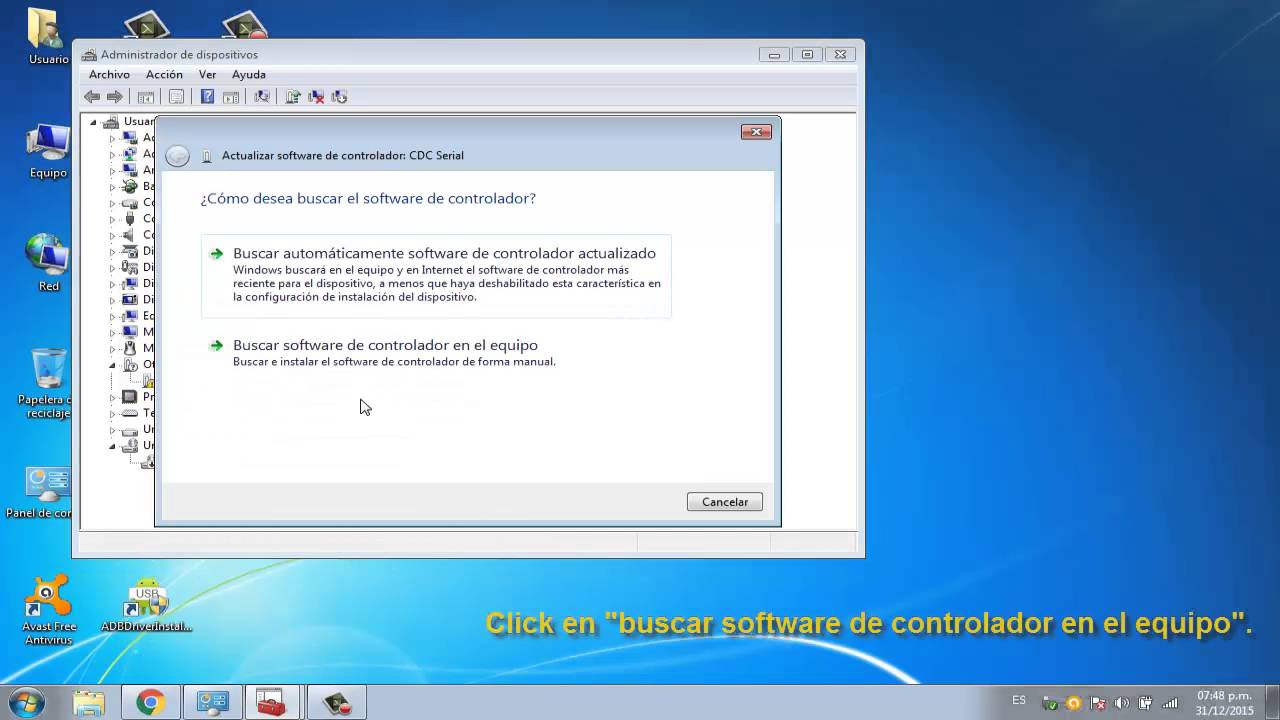The width and height of the screenshot is (1280, 720).
Task: Select the unknown device with yellow warning icon
Action: (x=147, y=381)
